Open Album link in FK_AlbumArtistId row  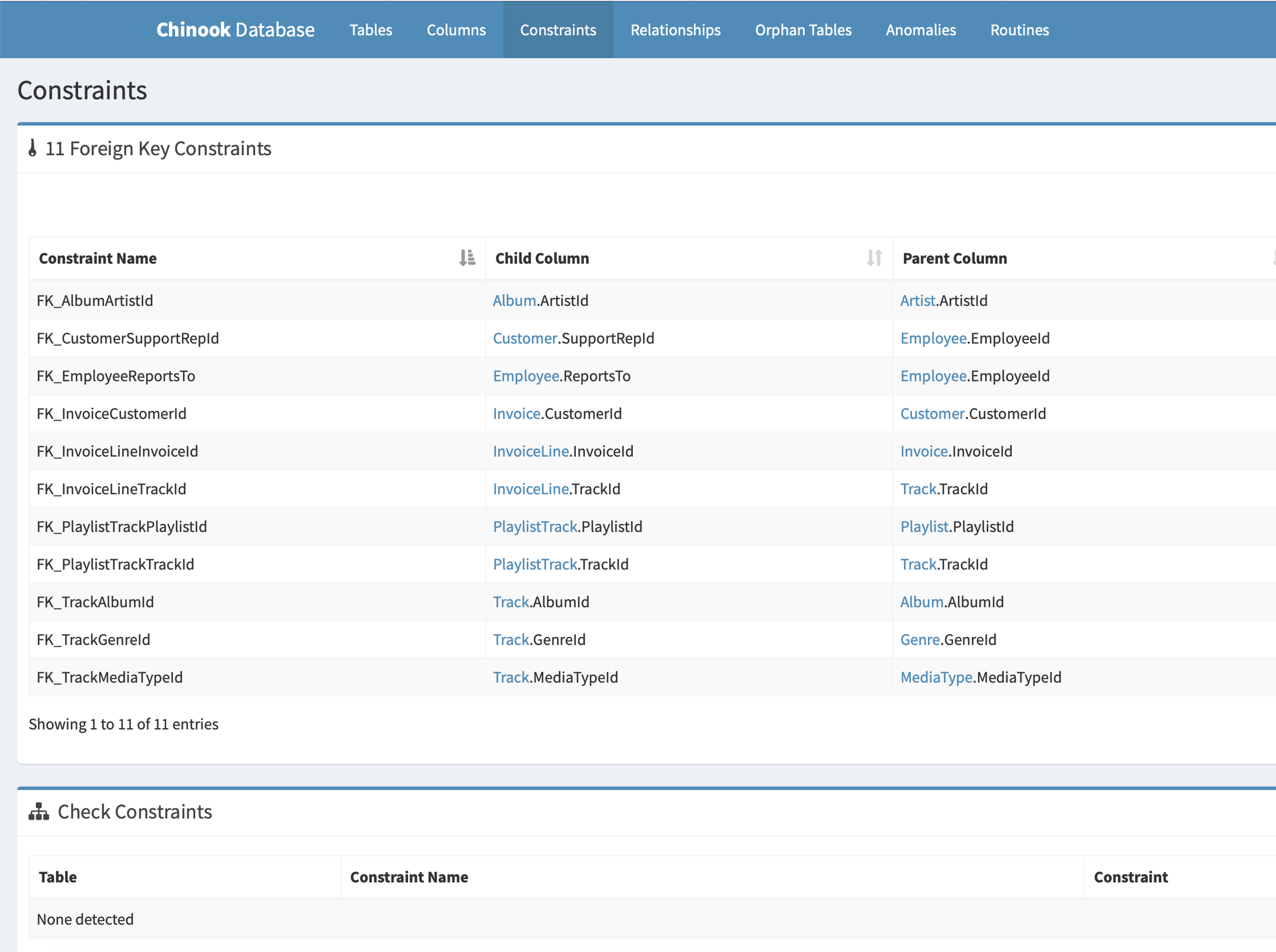coord(514,300)
